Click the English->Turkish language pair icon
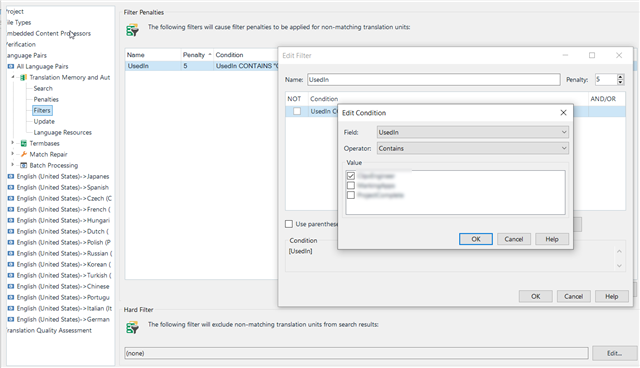This screenshot has height=368, width=640. [x=11, y=275]
